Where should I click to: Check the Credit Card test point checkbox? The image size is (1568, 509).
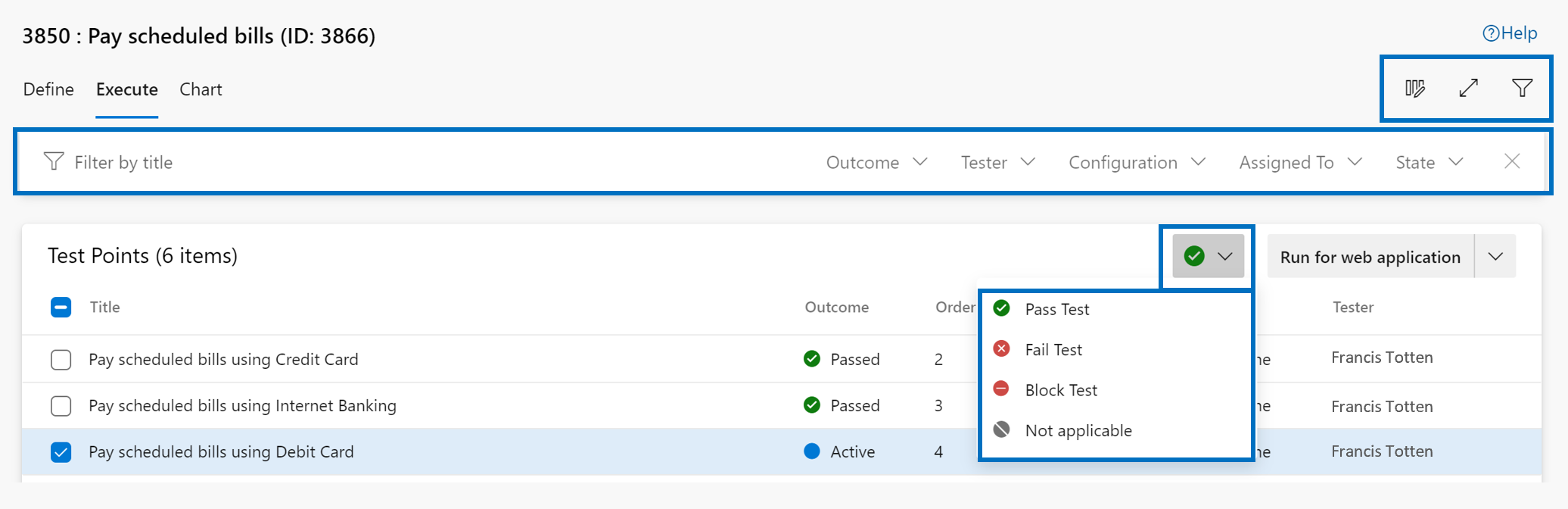click(61, 359)
